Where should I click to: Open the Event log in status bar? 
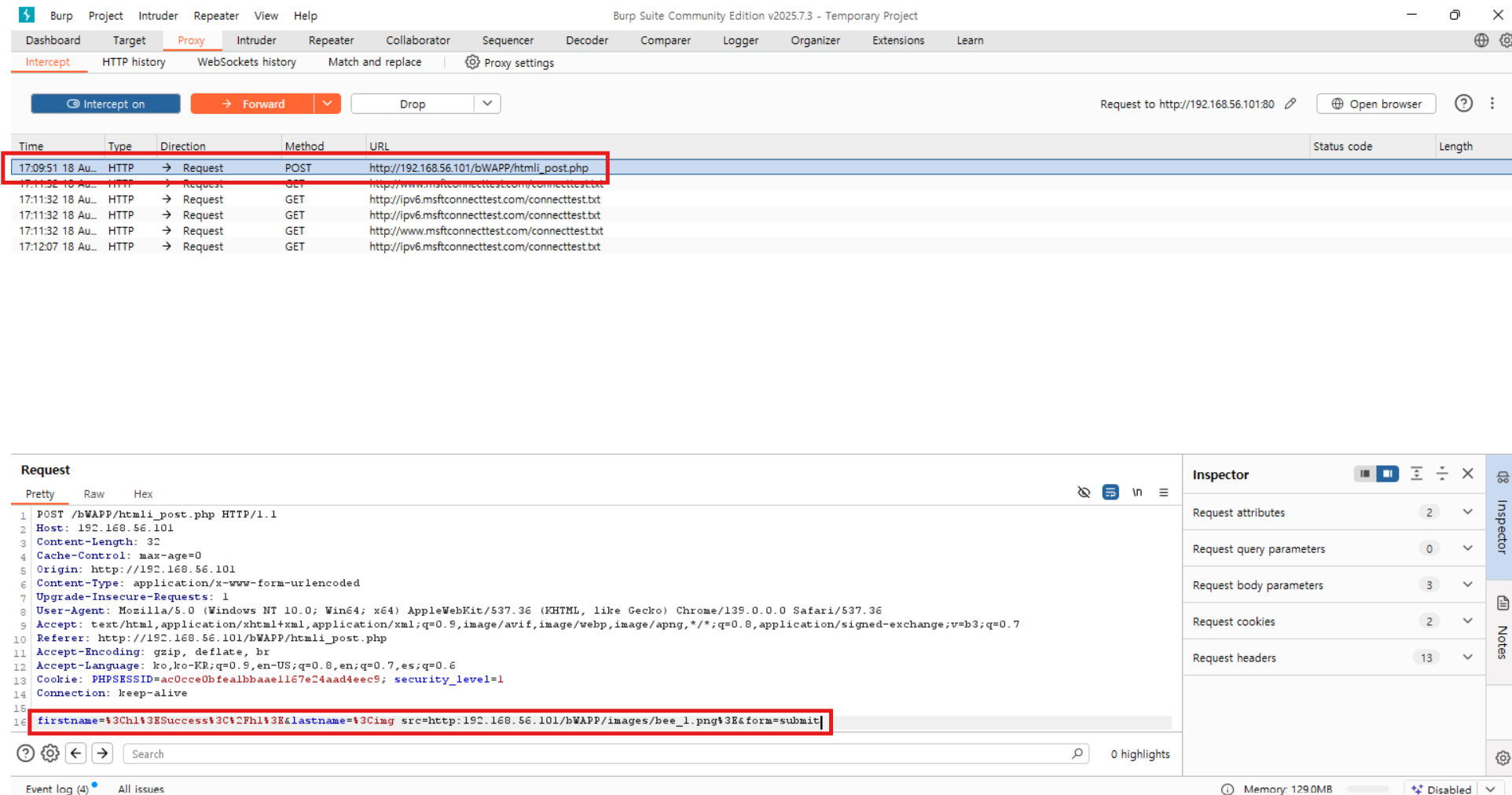[x=57, y=788]
